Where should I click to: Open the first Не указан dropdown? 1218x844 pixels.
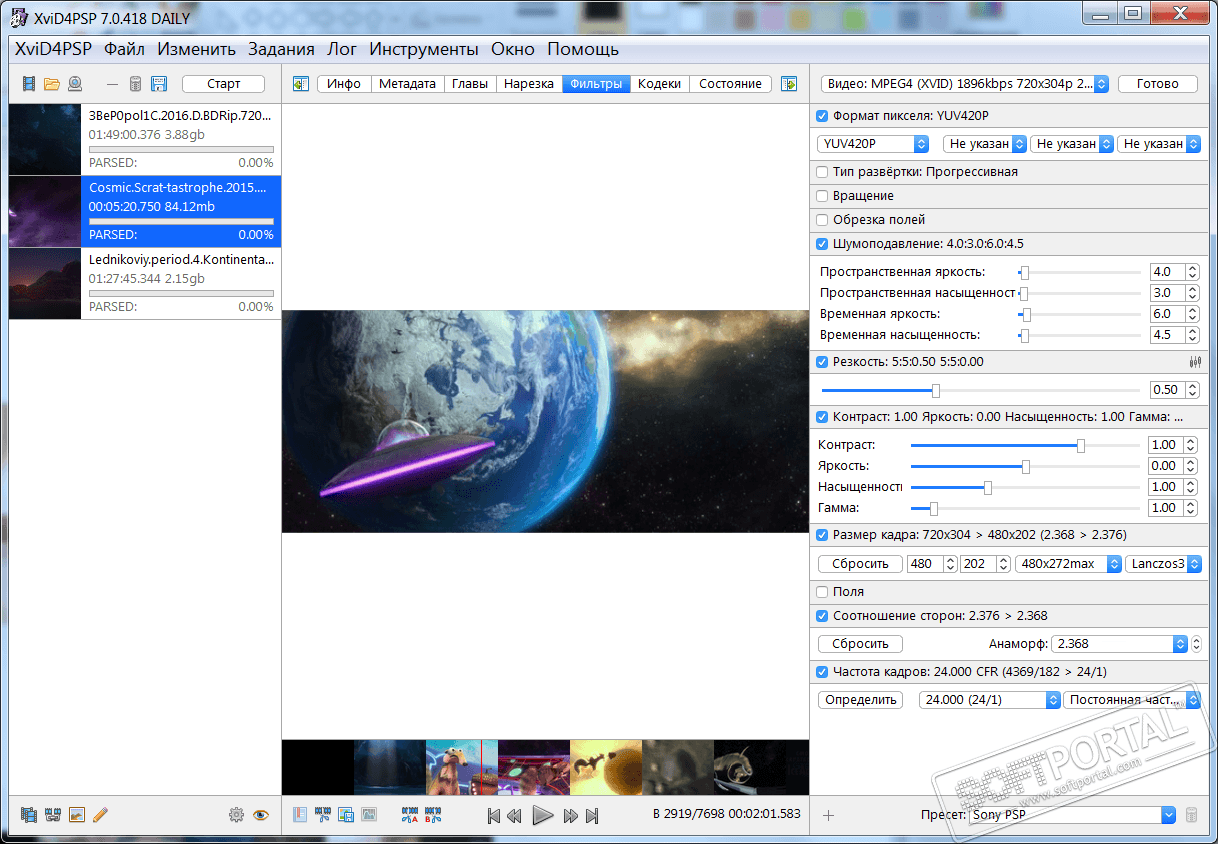tap(985, 144)
